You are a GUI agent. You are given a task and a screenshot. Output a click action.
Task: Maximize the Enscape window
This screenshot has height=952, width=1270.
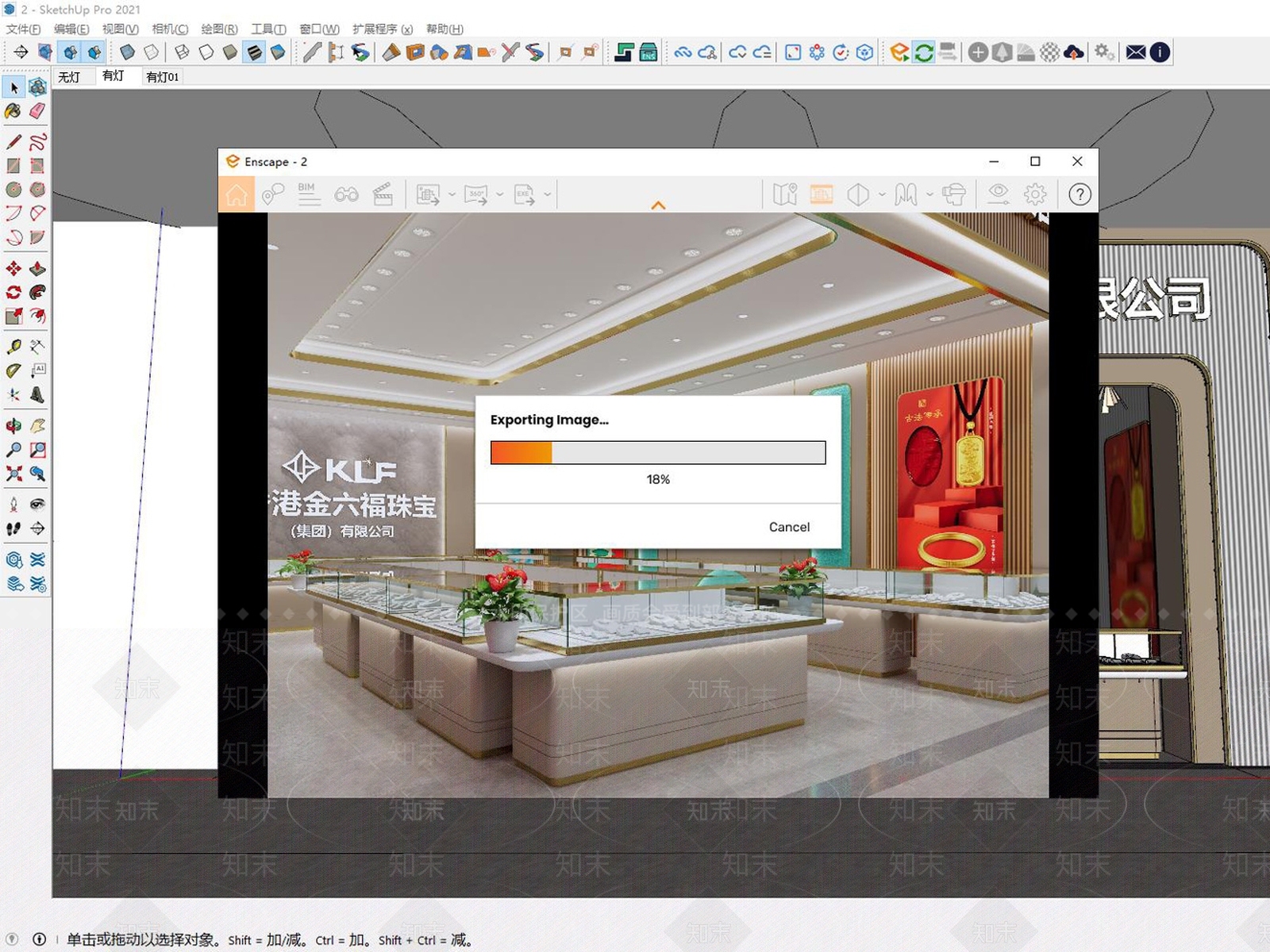[x=1035, y=161]
